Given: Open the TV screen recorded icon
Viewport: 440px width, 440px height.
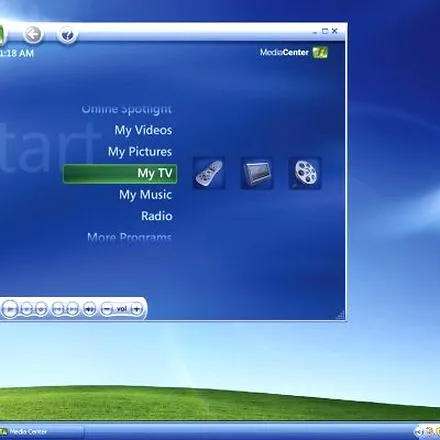Looking at the screenshot, I should click(257, 173).
